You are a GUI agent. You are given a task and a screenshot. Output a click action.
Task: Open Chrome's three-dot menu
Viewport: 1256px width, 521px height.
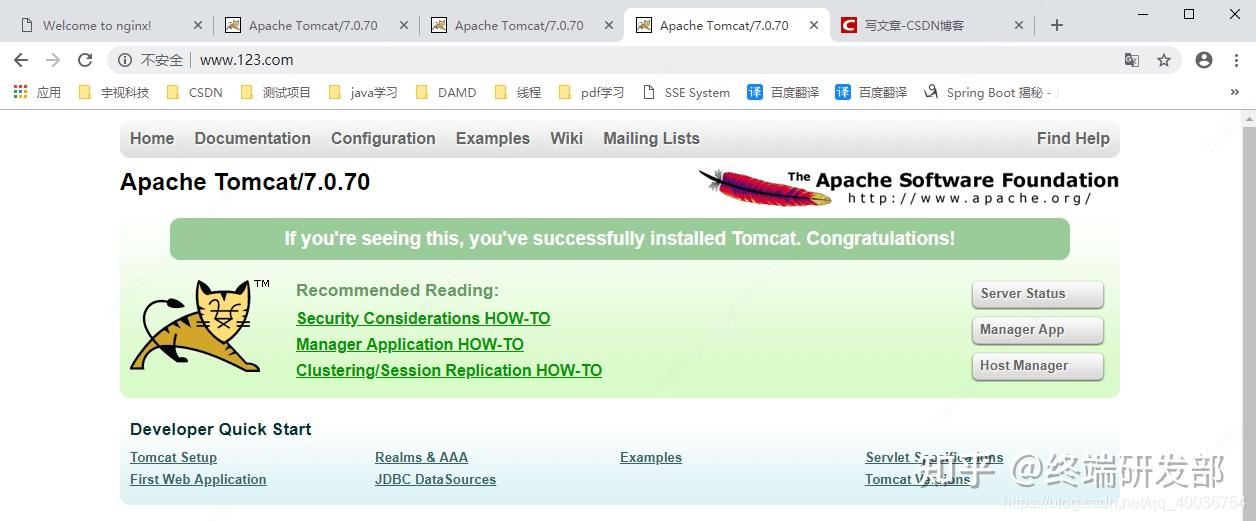click(1236, 60)
